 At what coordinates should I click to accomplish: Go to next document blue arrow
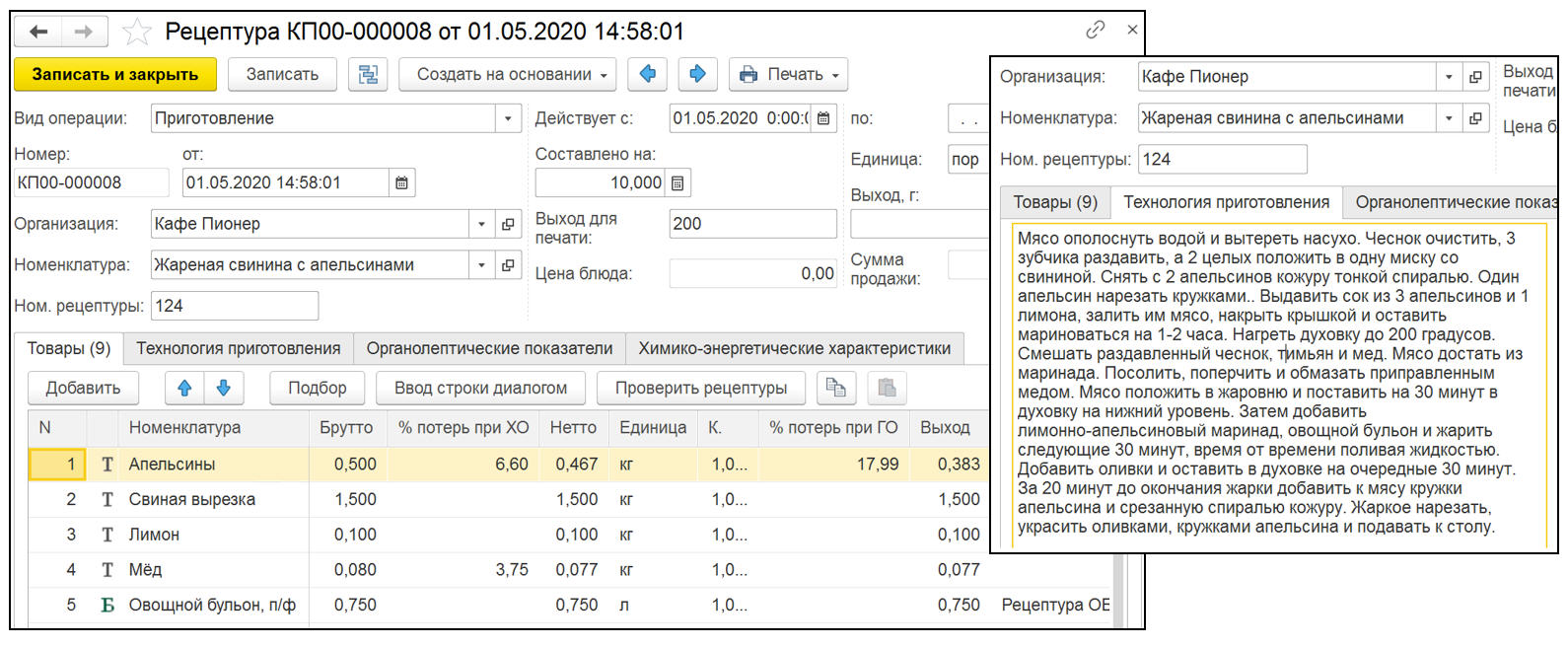coord(697,74)
